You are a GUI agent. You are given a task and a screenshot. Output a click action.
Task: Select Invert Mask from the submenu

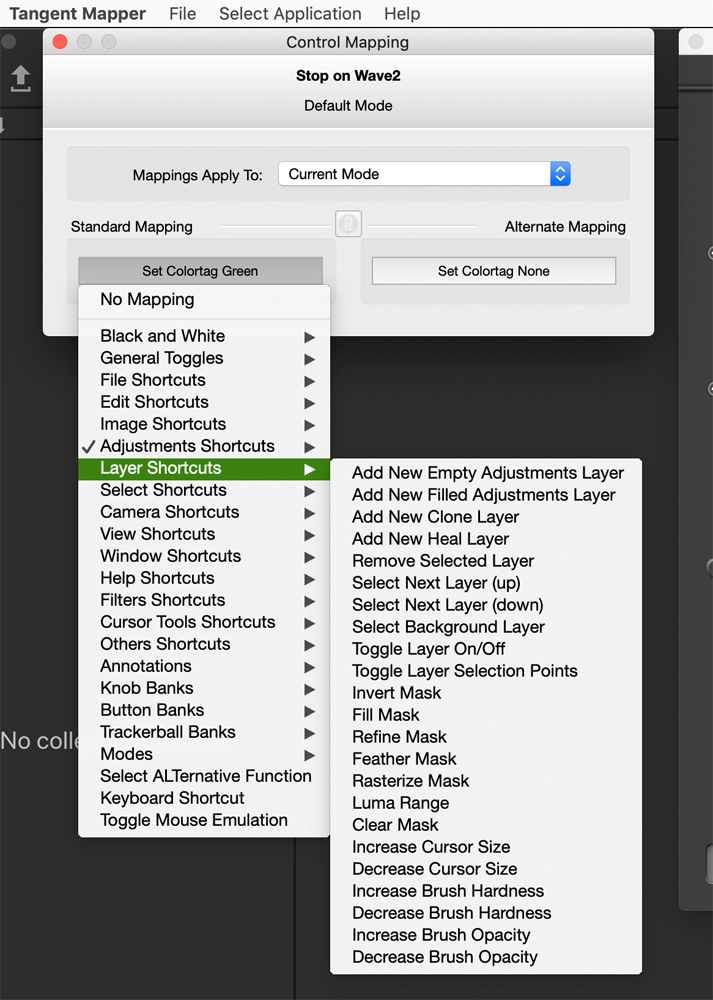396,693
